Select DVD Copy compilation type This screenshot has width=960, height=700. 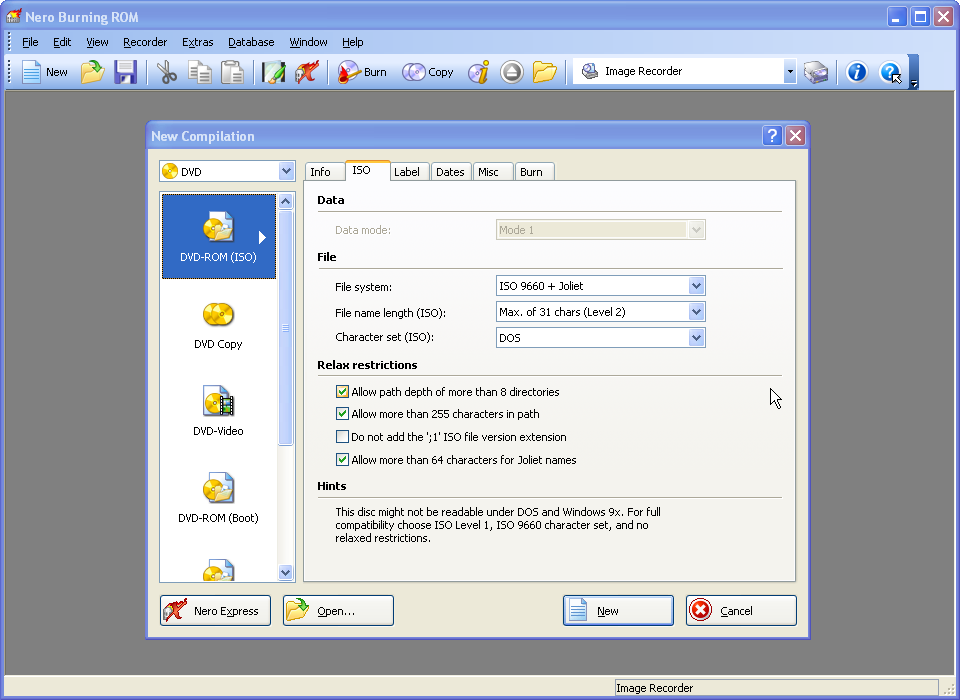218,325
